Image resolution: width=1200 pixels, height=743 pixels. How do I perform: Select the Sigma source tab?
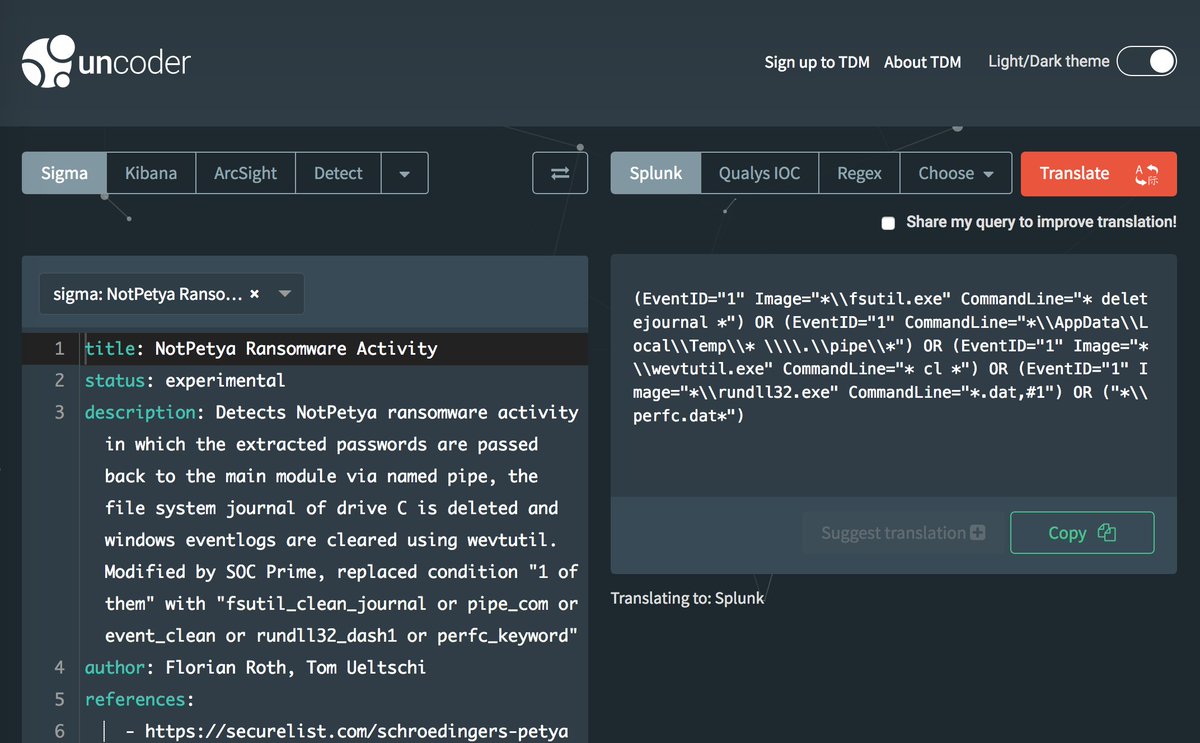[64, 173]
